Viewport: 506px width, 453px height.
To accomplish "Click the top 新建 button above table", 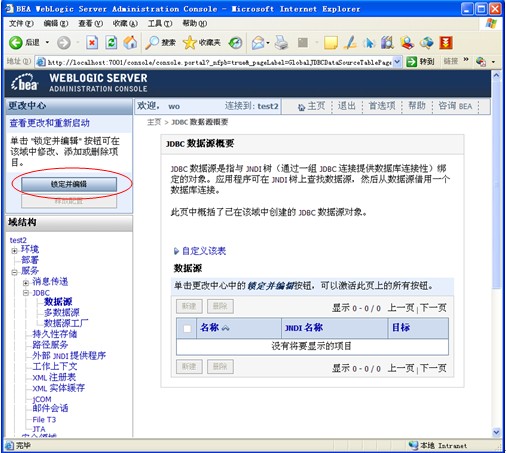I will click(189, 307).
